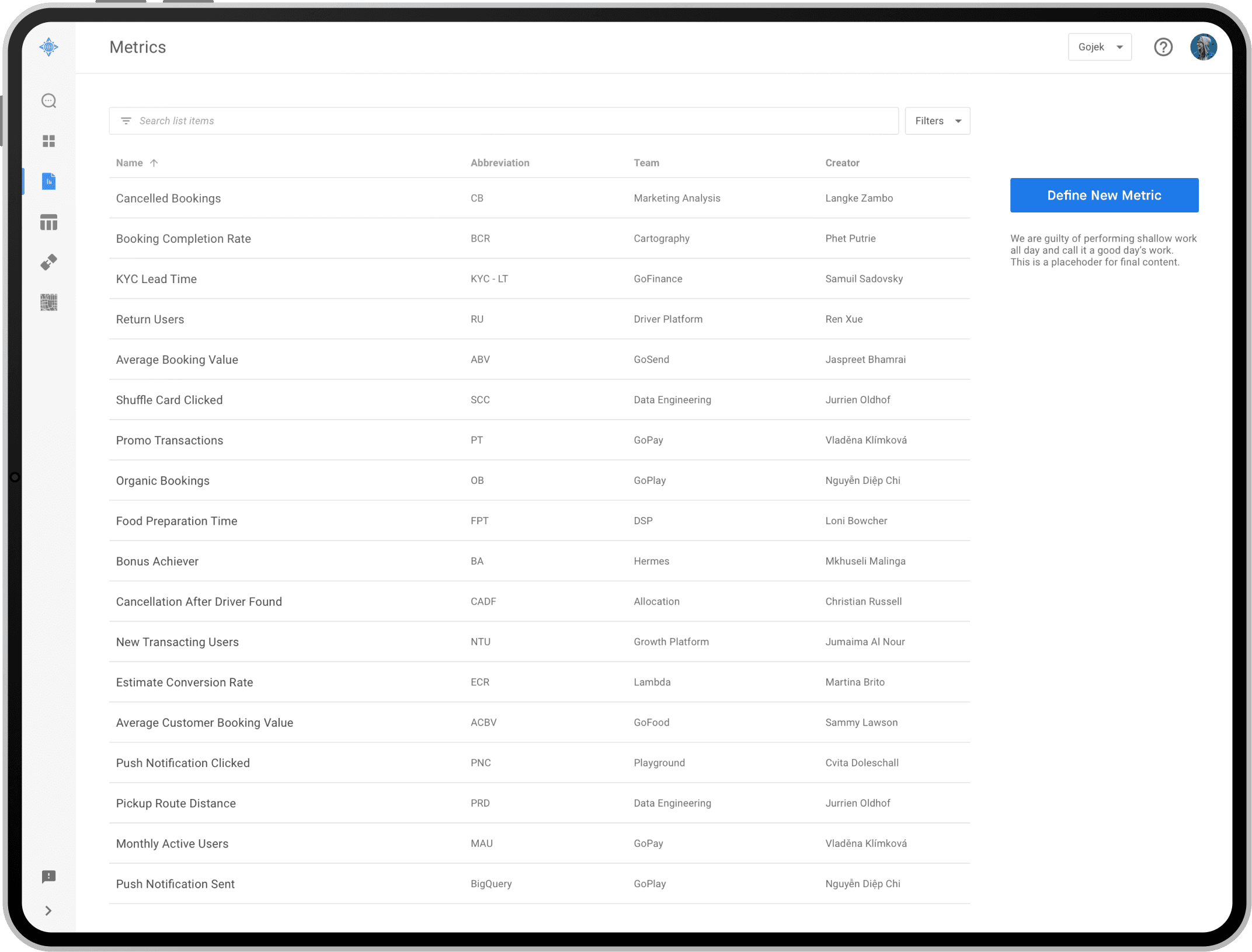Image resolution: width=1252 pixels, height=952 pixels.
Task: Click creator Samuil Sadovsky
Action: tap(864, 278)
